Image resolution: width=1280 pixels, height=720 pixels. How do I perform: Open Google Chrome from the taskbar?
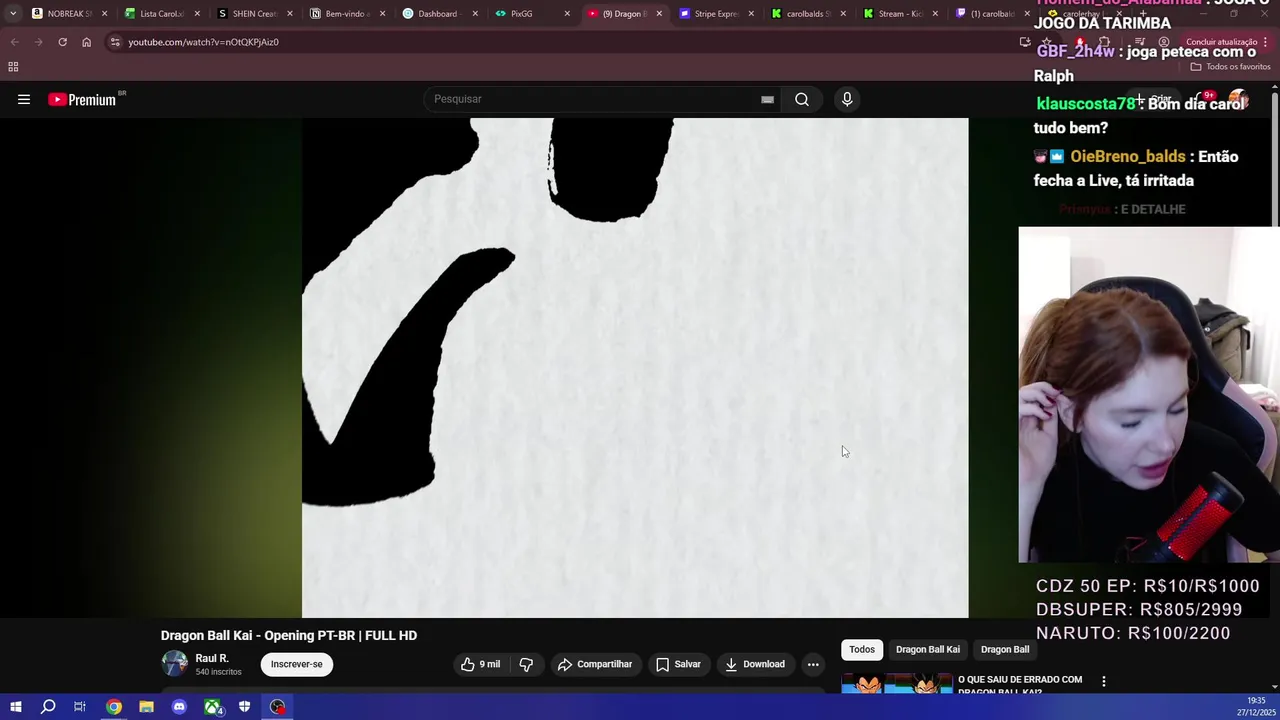pyautogui.click(x=114, y=707)
